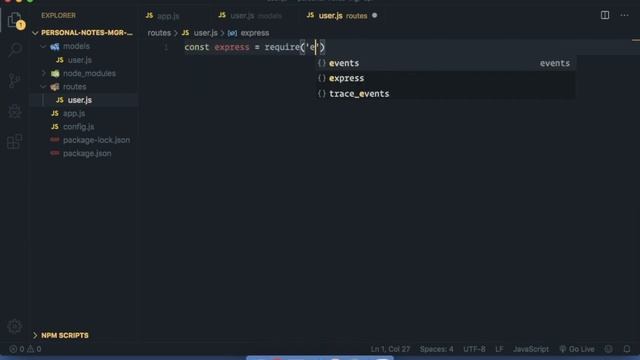Start Go Live server

(577, 349)
